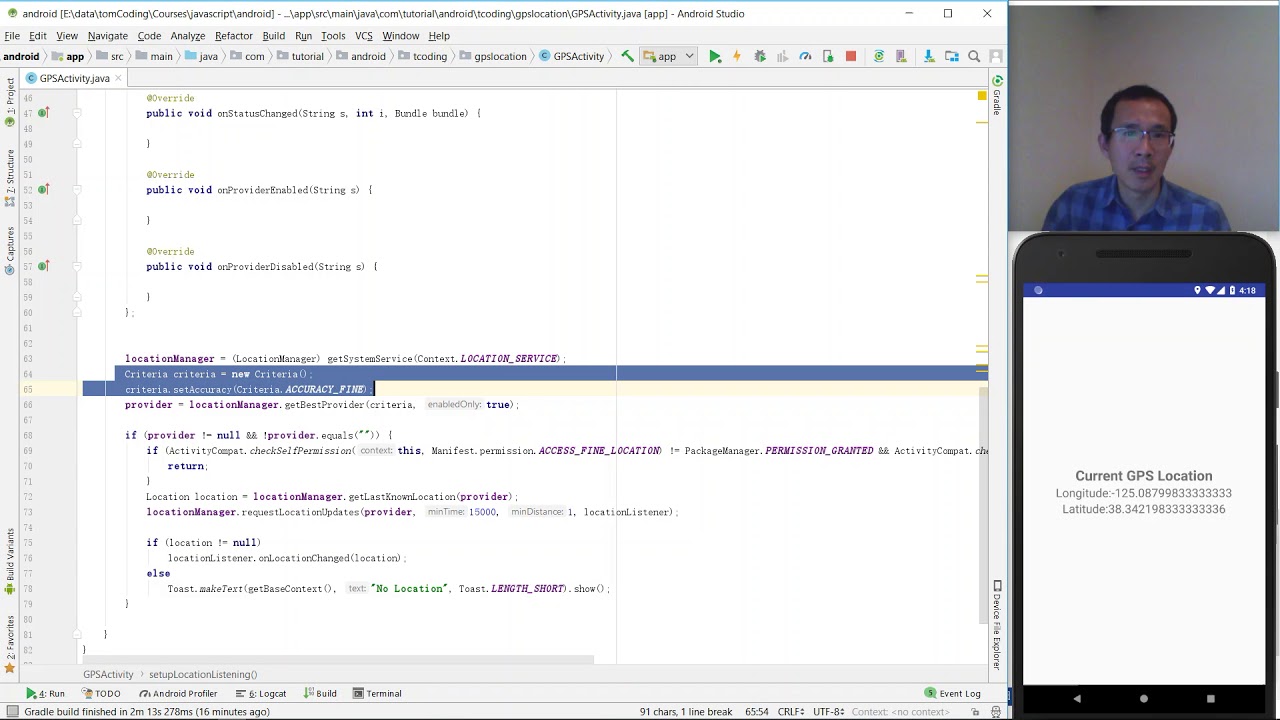Close the GPSActivity.java tab

click(x=118, y=78)
